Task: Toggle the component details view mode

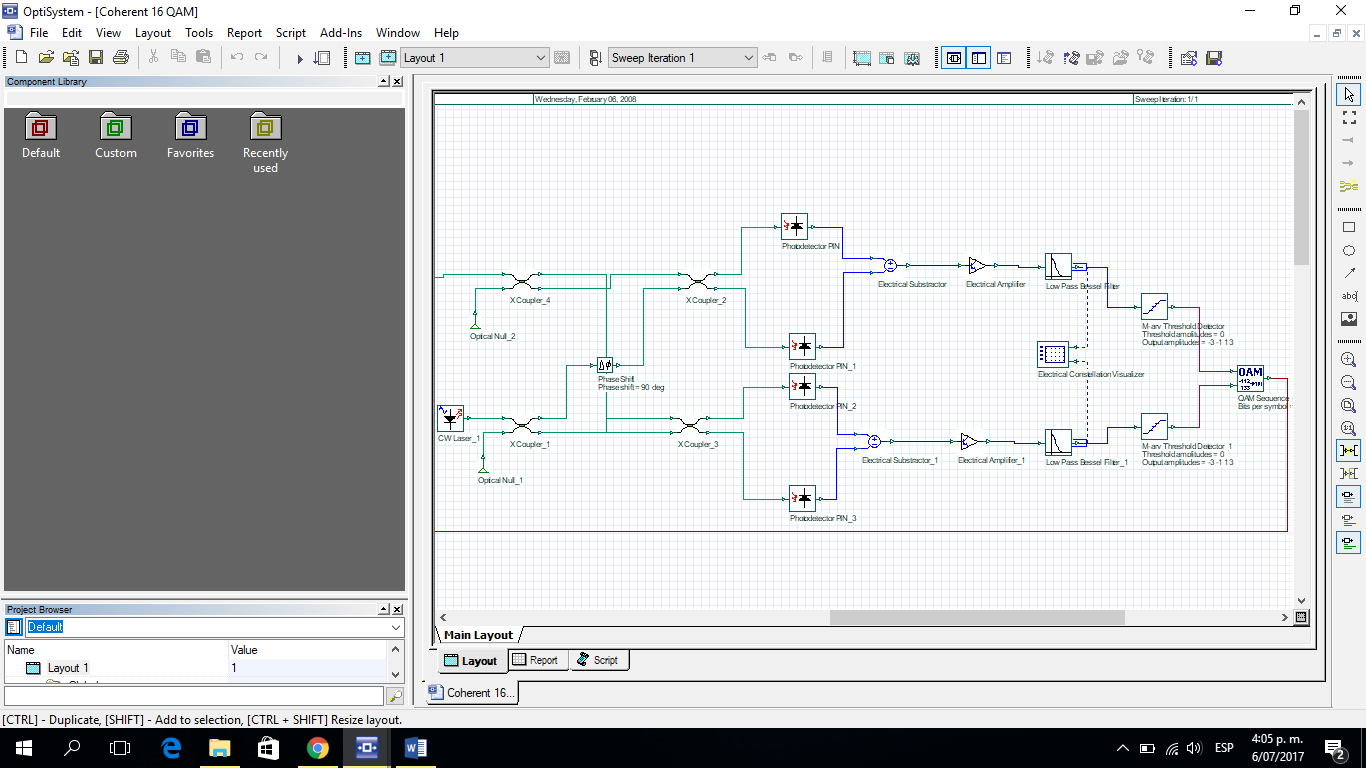Action: (954, 58)
